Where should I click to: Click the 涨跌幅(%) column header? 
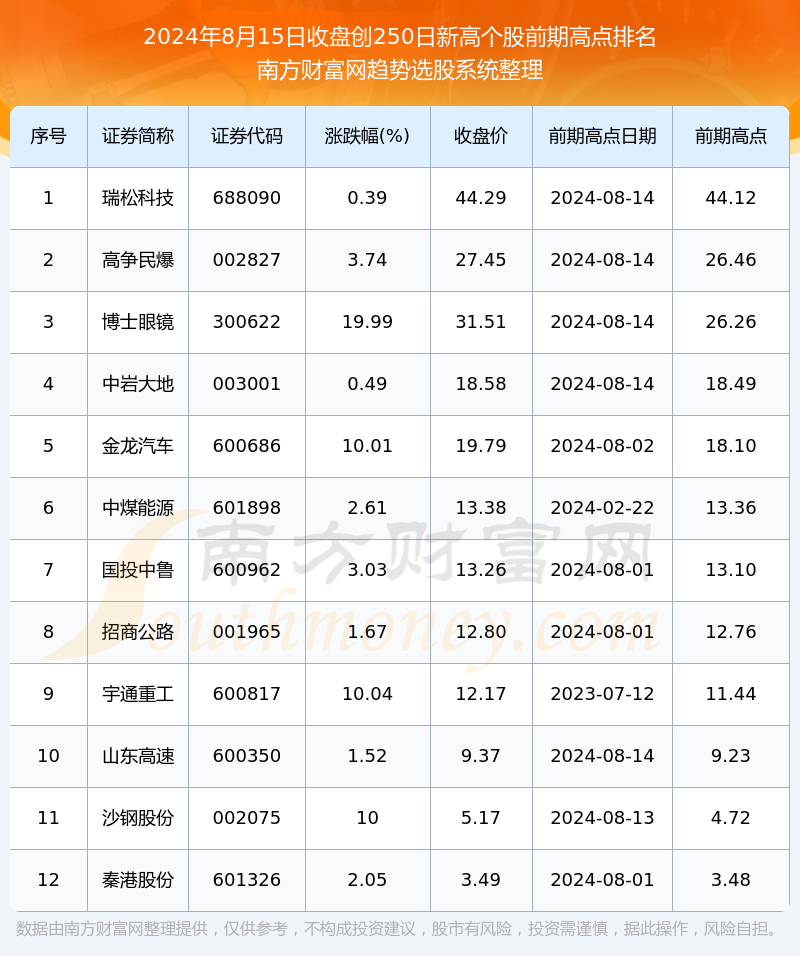click(x=367, y=136)
